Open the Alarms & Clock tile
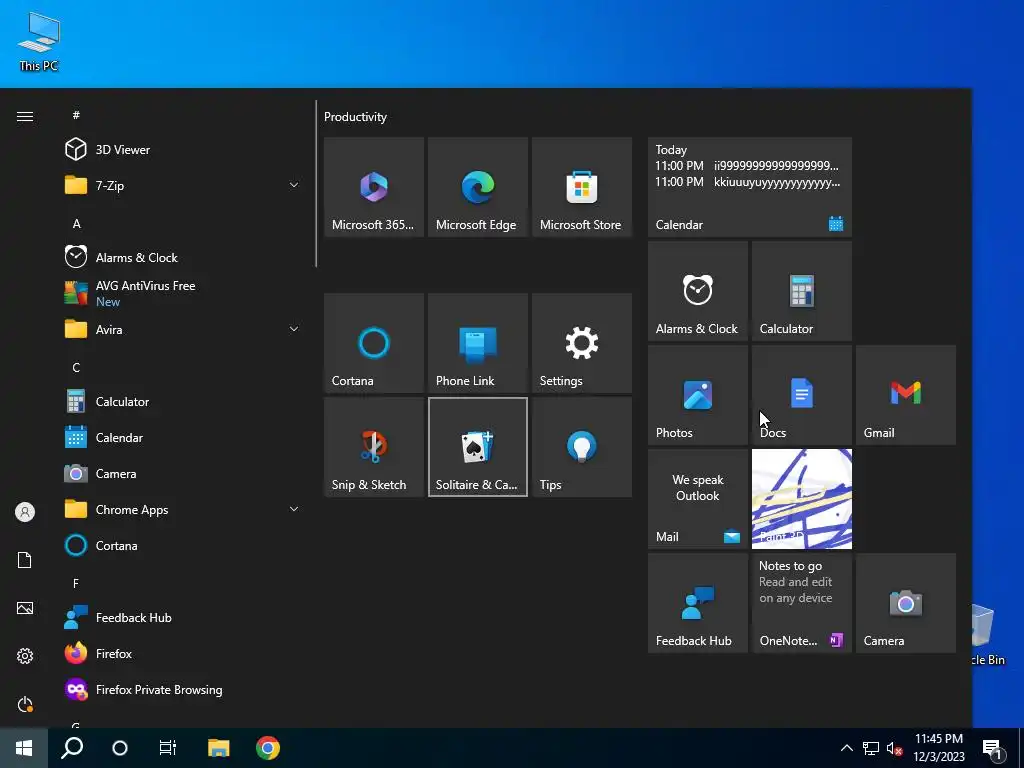Viewport: 1024px width, 768px height. (697, 291)
